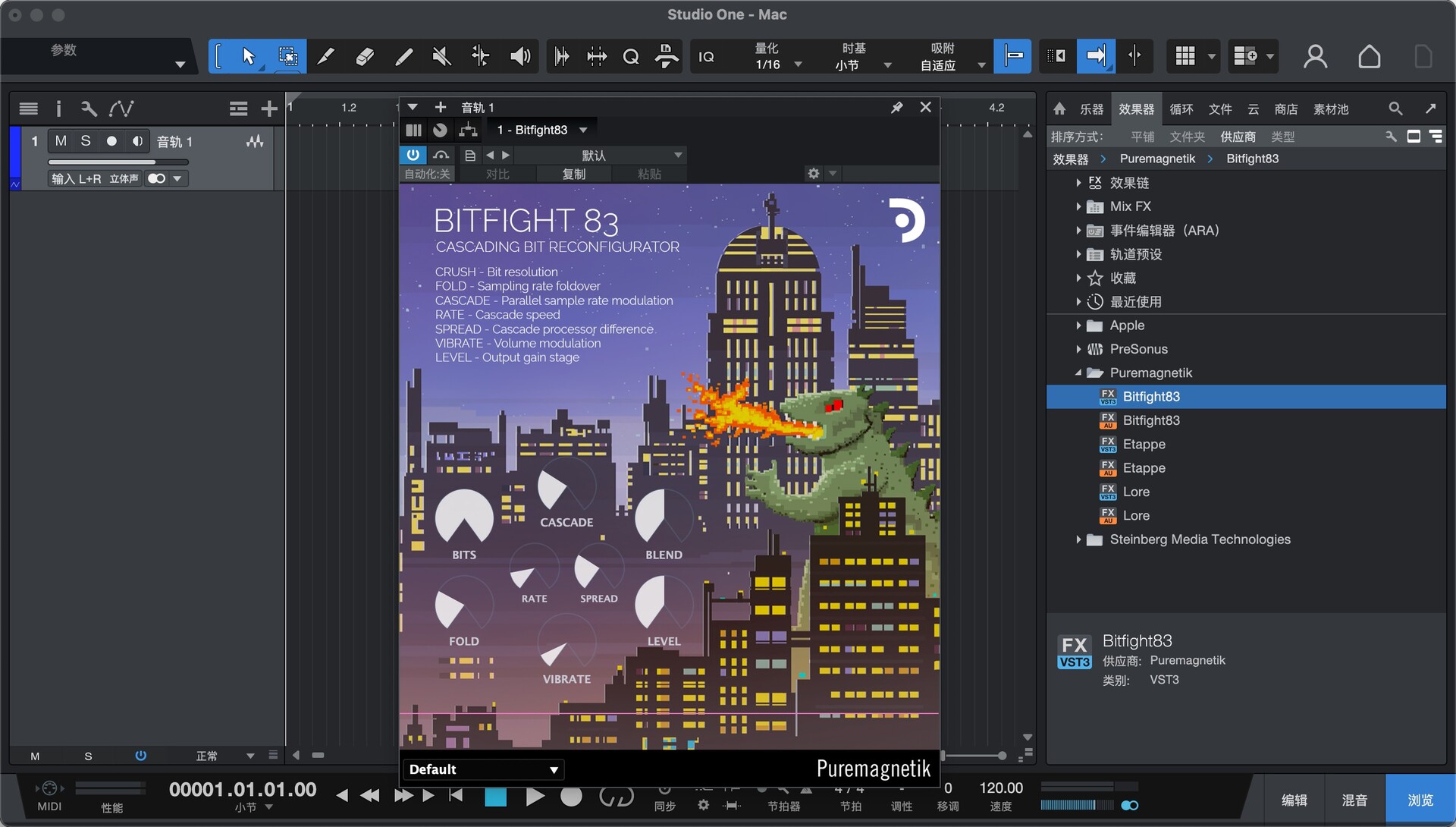Viewport: 1456px width, 827px height.
Task: Open the 编辑 view tab
Action: 1294,800
